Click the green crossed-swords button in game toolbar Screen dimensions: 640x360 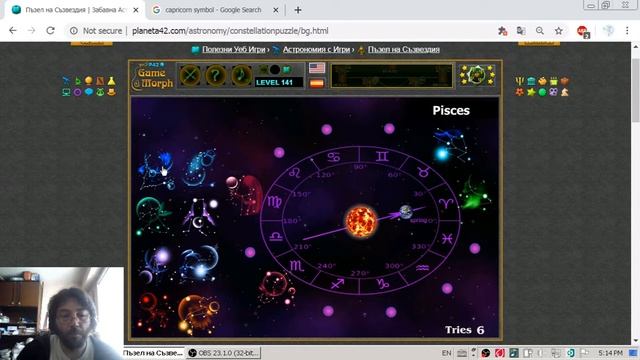tap(190, 75)
